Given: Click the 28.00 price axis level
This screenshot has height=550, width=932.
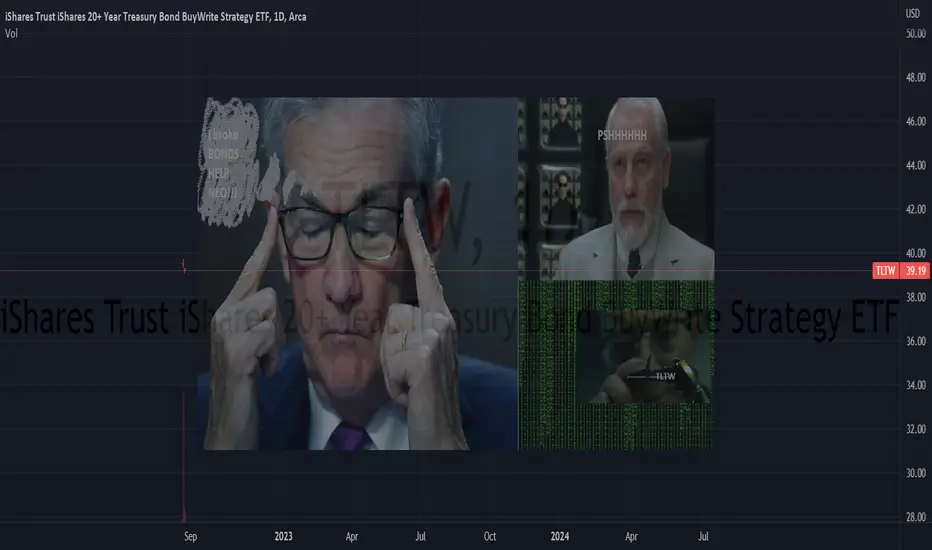Looking at the screenshot, I should coord(915,517).
